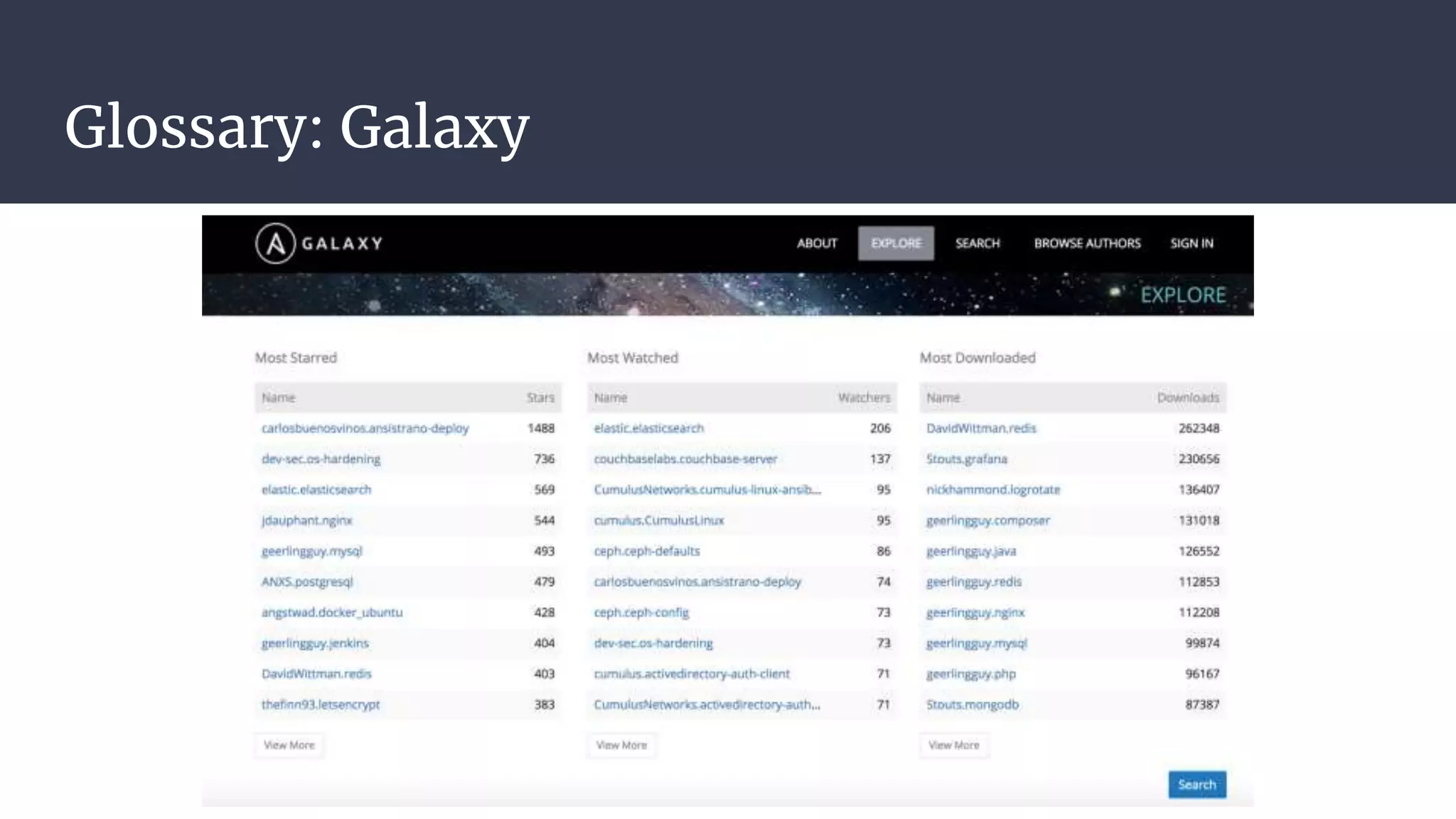Open Stouts.grafana role link
Screen dimensions: 1456x819
point(966,459)
